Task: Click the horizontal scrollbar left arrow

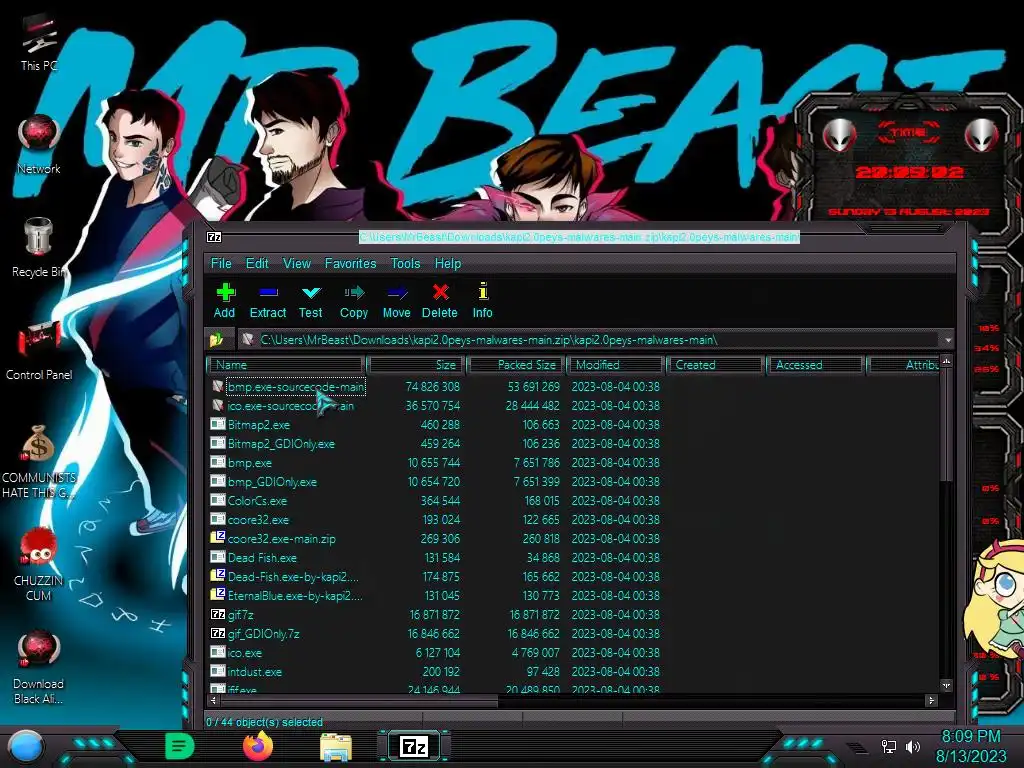Action: coord(214,700)
